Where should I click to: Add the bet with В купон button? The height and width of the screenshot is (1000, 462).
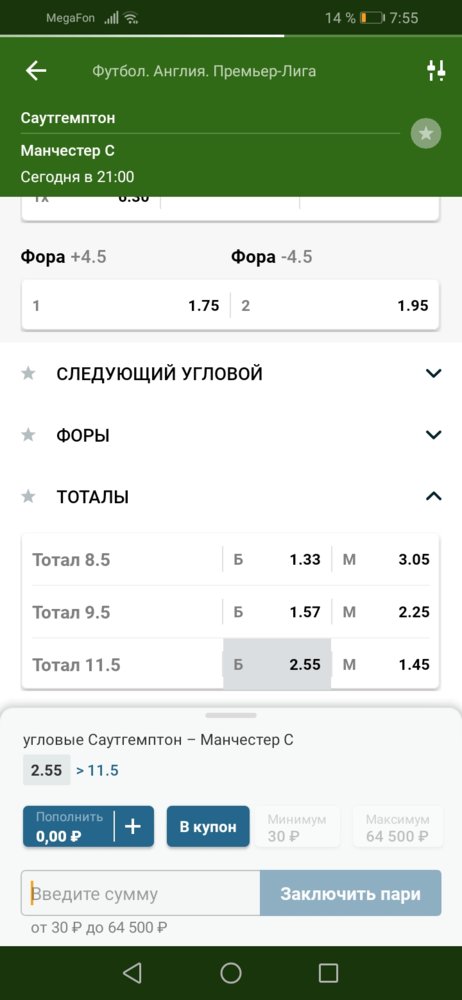tap(208, 827)
